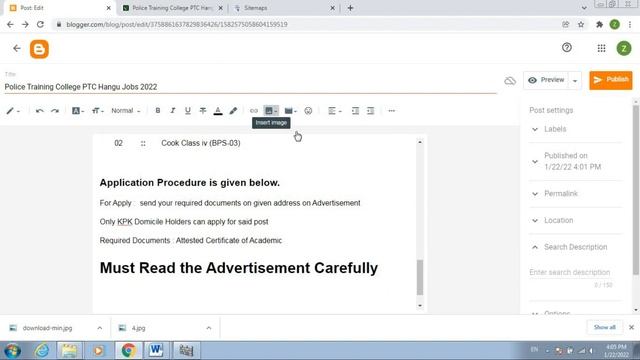Open a new browser tab
Image resolution: width=640 pixels, height=360 pixels.
350,8
